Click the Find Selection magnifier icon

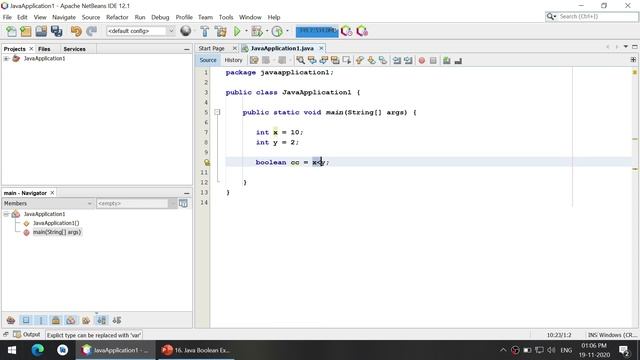click(x=300, y=60)
